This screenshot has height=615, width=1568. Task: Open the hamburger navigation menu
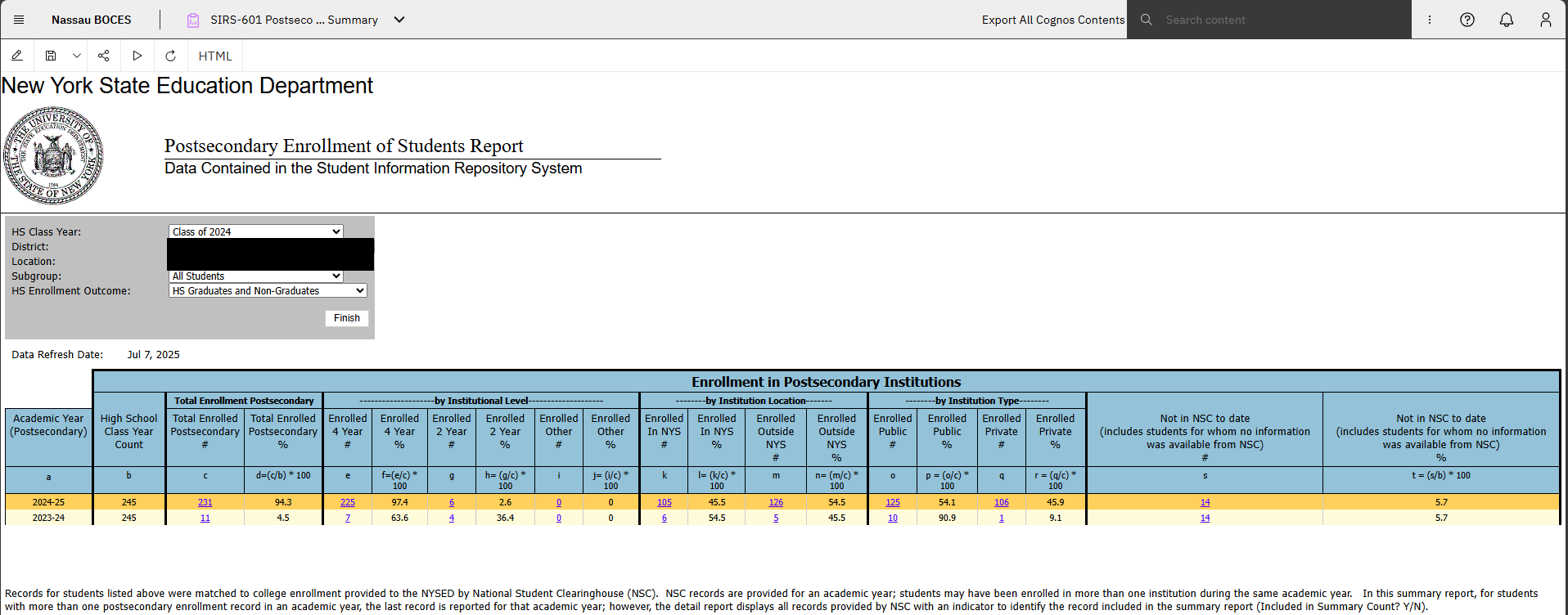click(x=19, y=20)
